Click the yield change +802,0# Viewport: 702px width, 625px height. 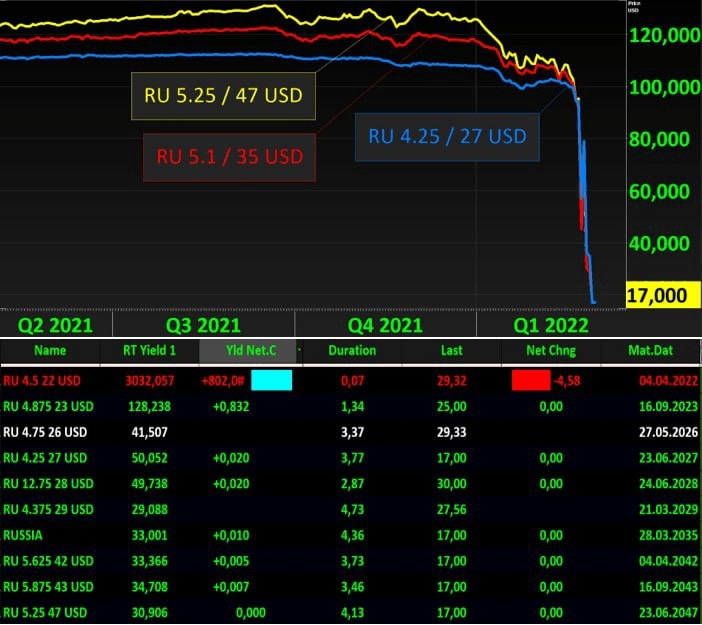click(x=223, y=381)
